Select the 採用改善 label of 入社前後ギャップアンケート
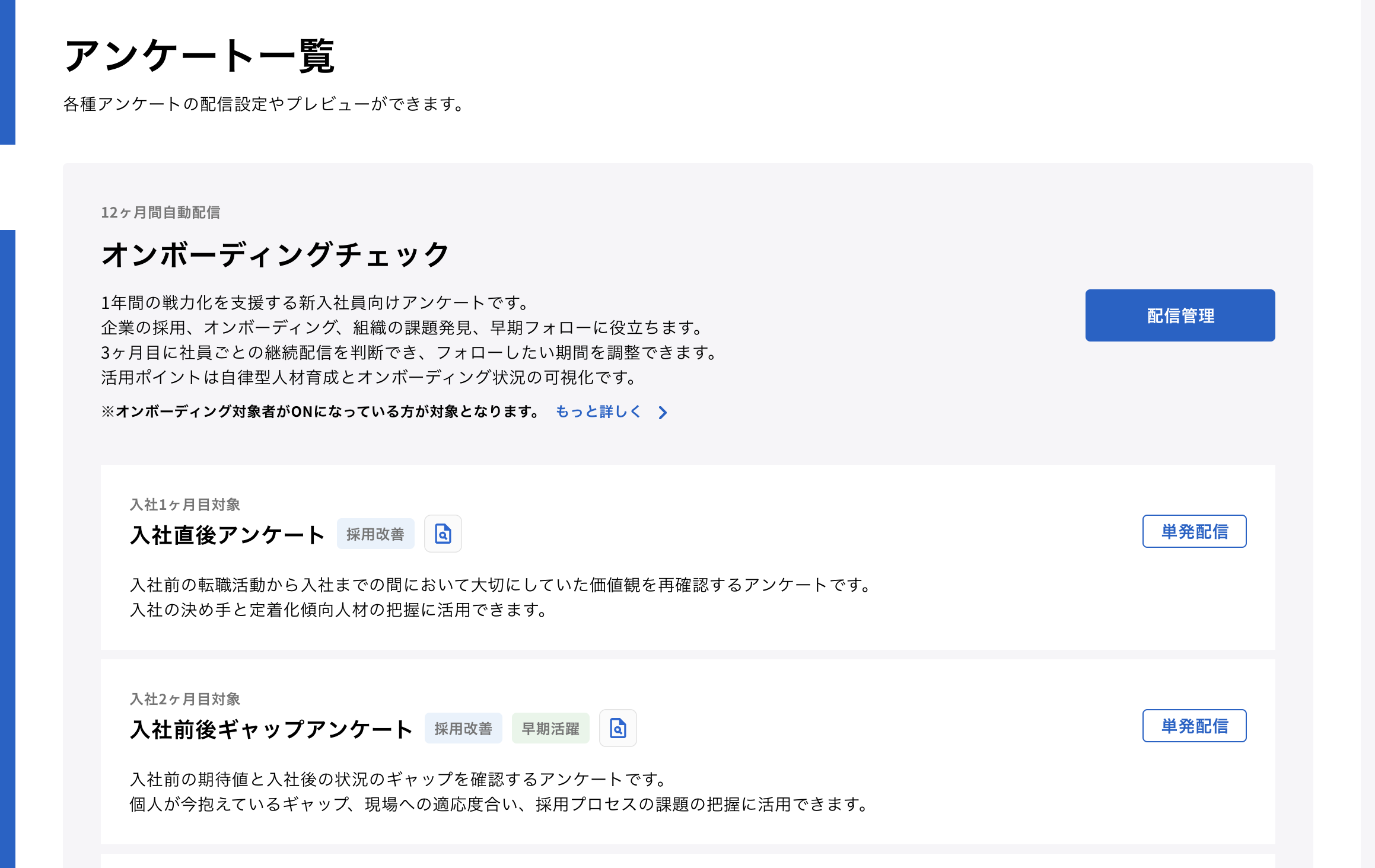This screenshot has height=868, width=1375. point(463,728)
